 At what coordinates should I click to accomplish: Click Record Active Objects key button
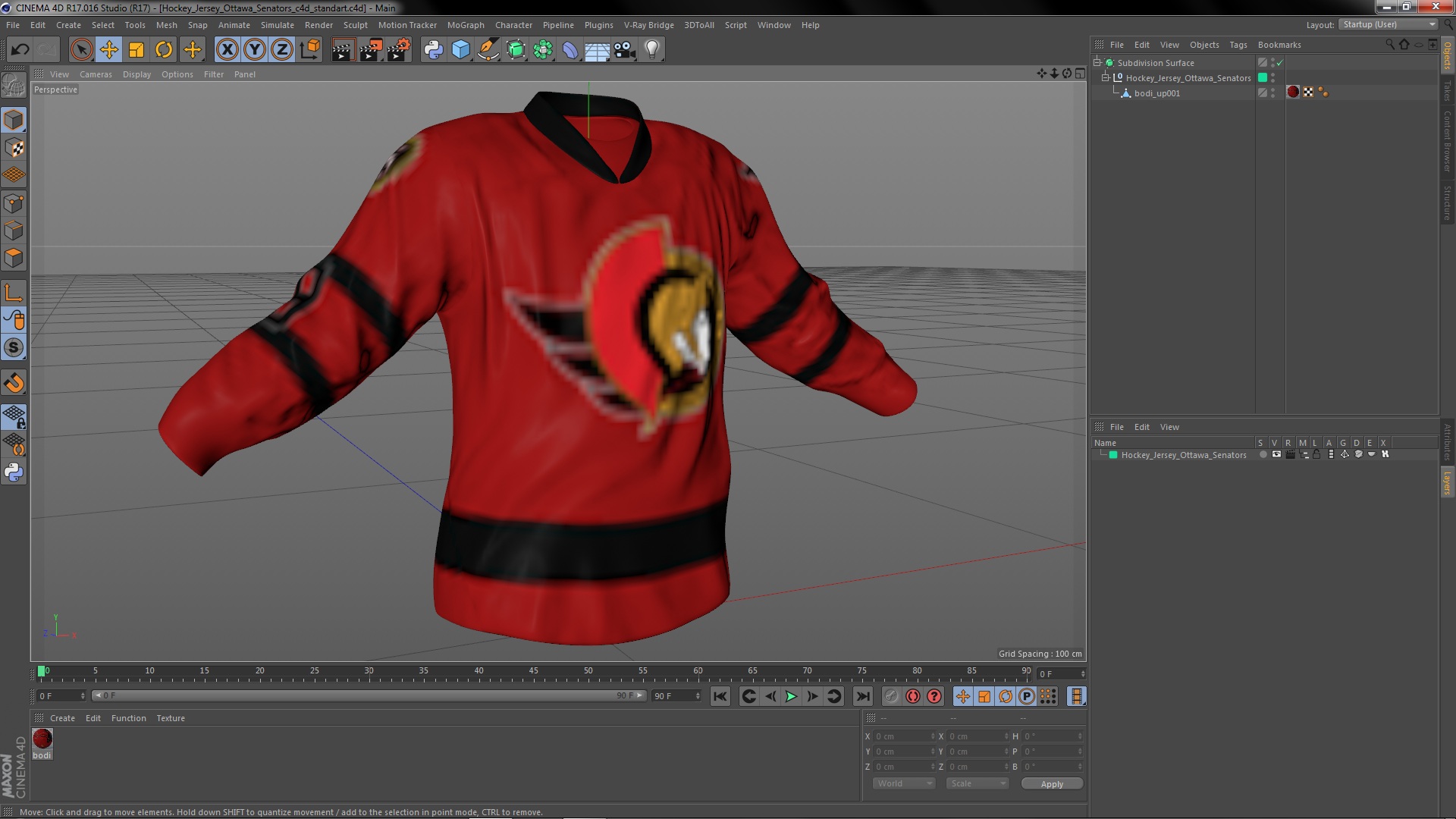(x=892, y=696)
